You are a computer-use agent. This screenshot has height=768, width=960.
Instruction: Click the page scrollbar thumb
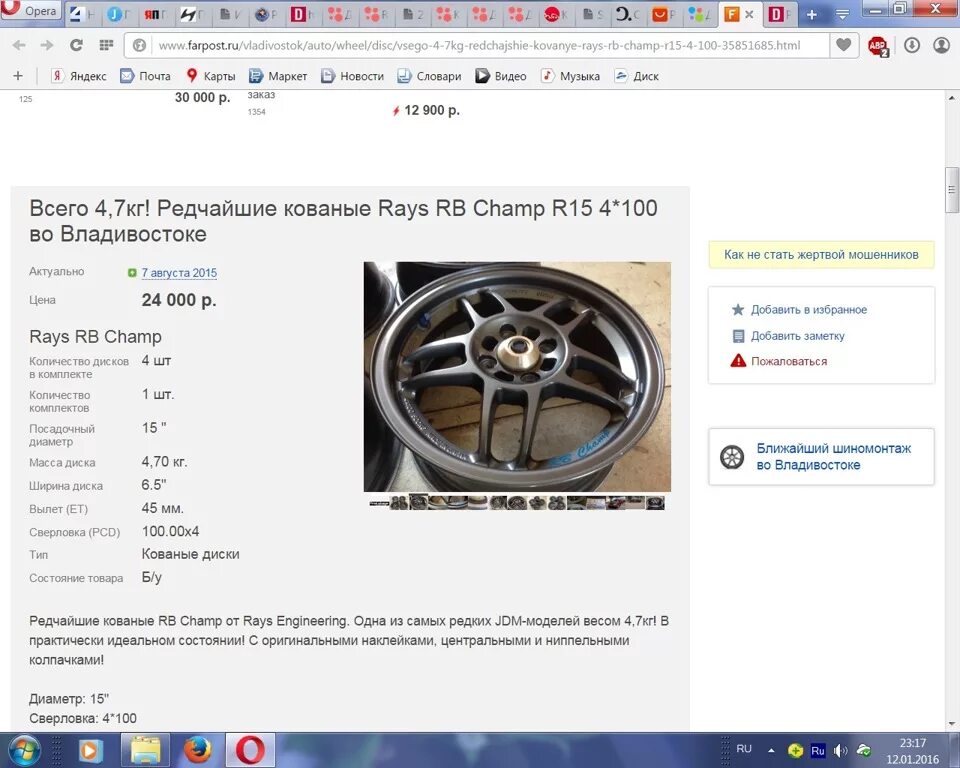(x=951, y=190)
